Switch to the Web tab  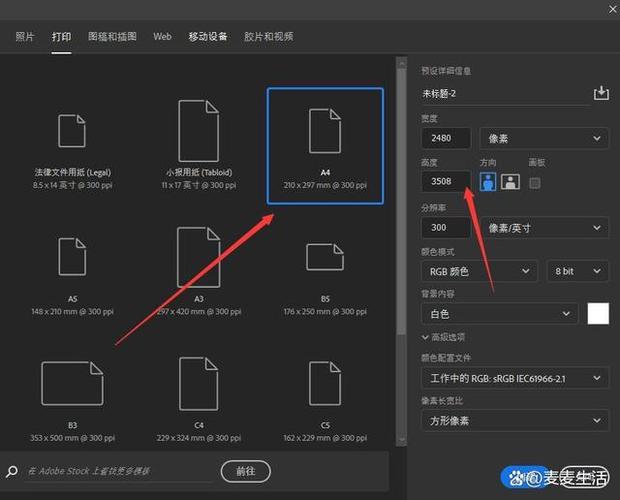pyautogui.click(x=162, y=37)
